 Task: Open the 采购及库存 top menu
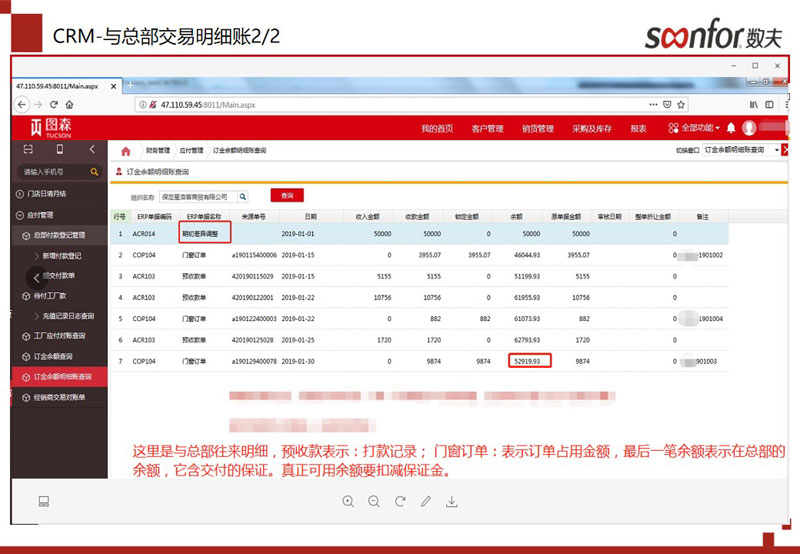tap(590, 129)
